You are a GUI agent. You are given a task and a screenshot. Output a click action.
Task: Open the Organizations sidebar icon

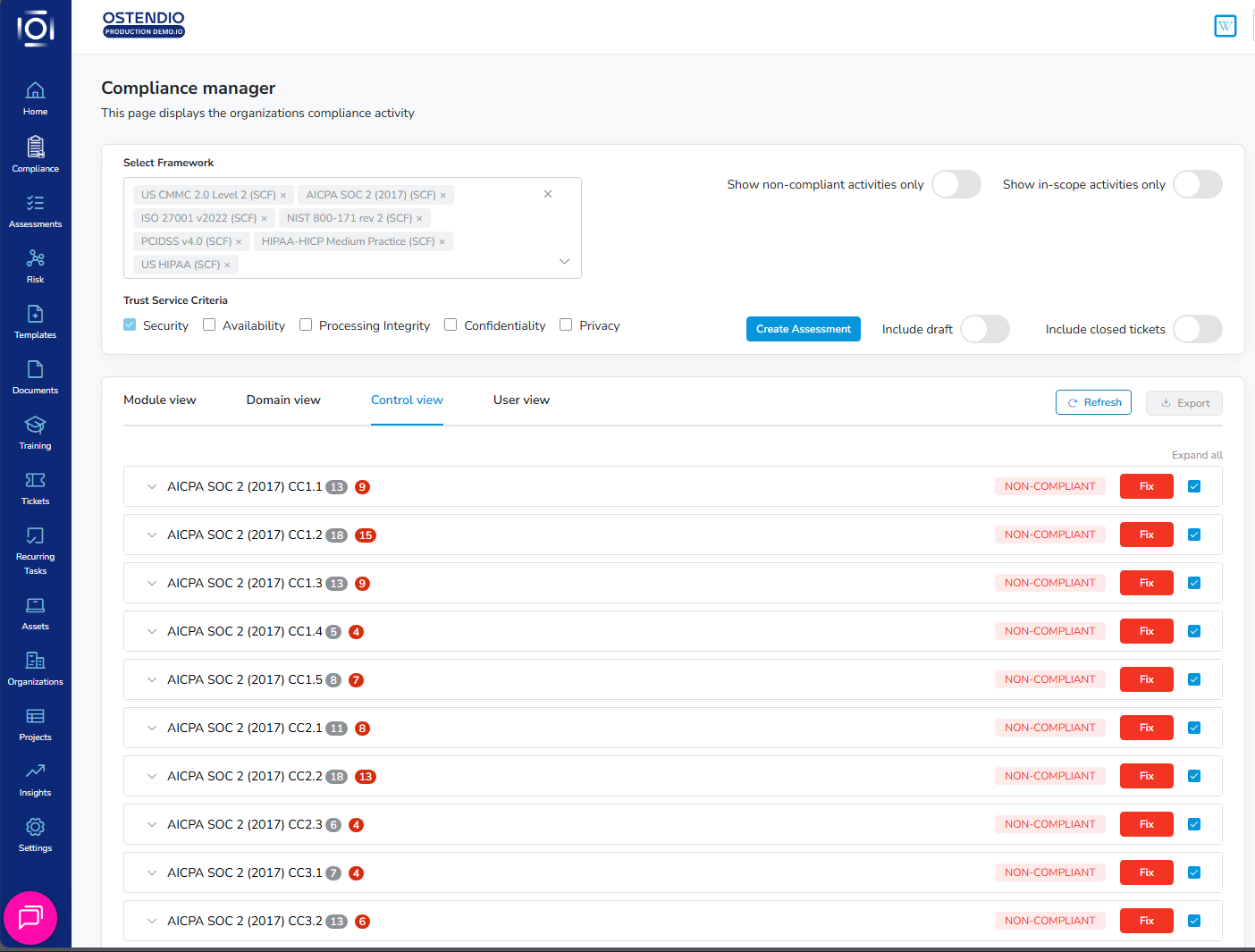click(x=35, y=661)
